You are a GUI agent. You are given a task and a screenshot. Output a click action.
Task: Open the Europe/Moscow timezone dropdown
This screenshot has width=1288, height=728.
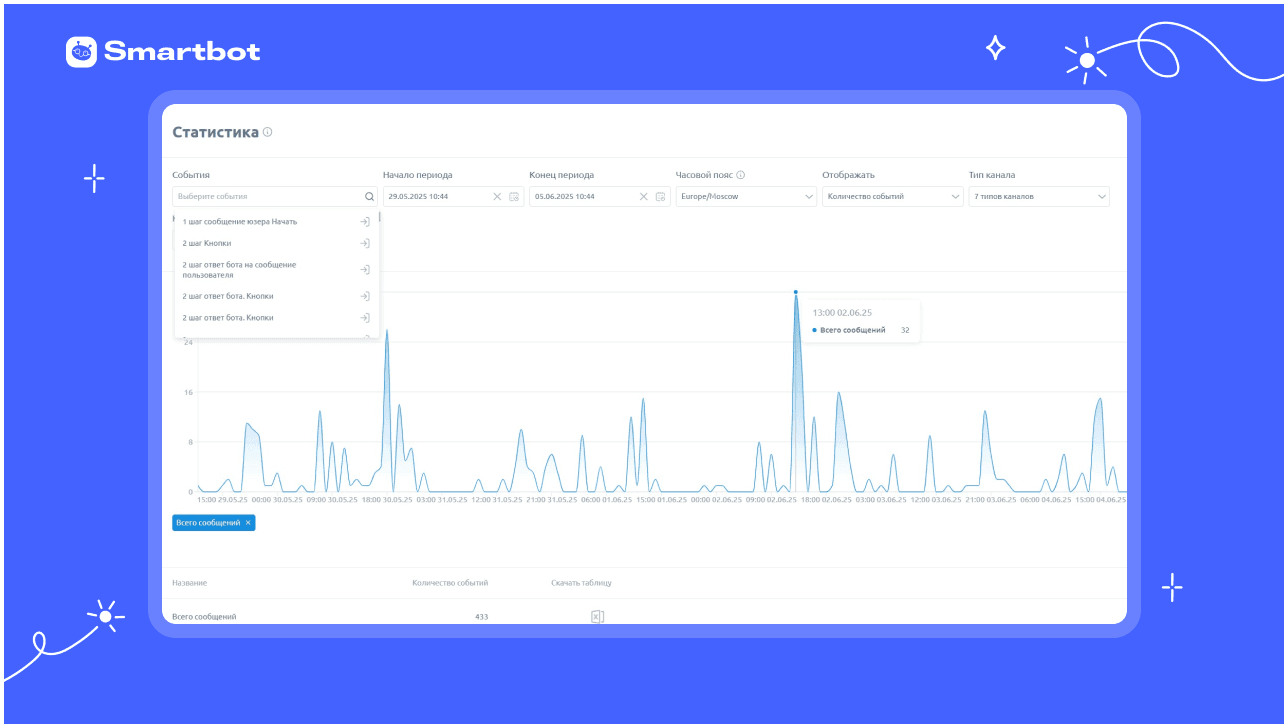tap(746, 197)
